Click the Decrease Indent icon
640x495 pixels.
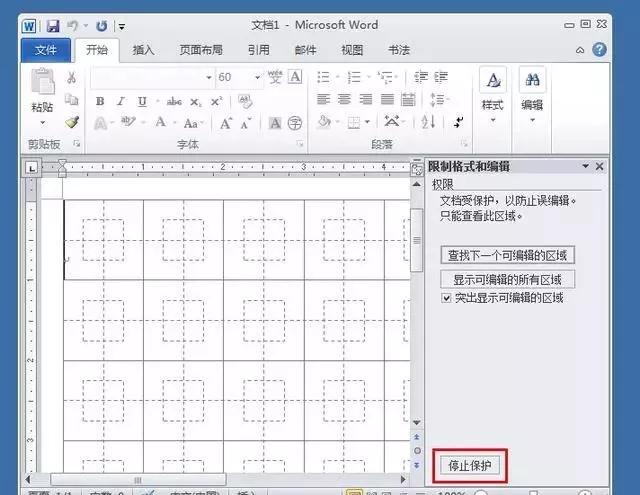coord(421,77)
